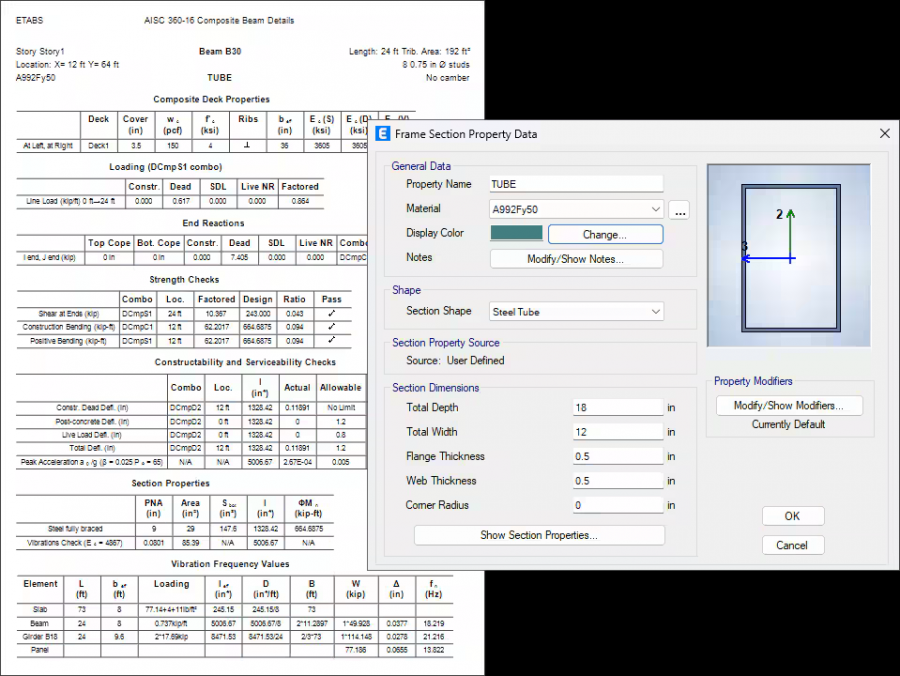This screenshot has height=676, width=900.
Task: Open Modify/Show Modifiers...
Action: (789, 405)
